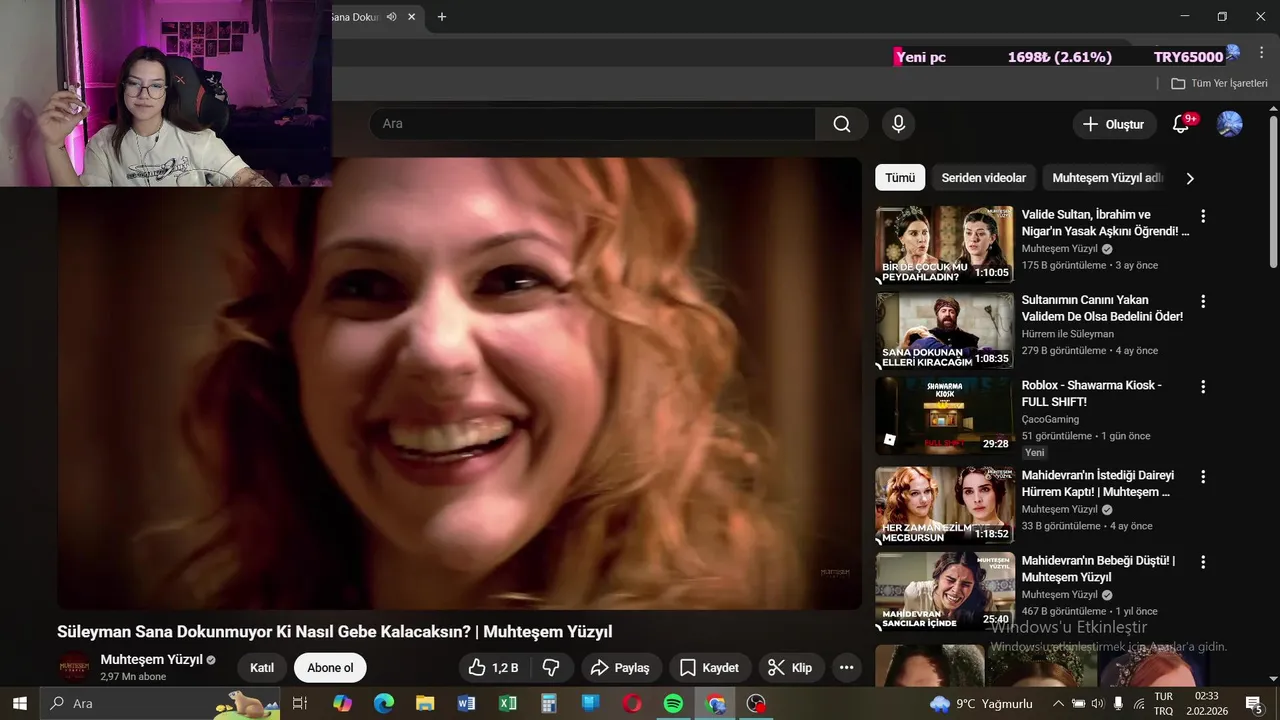Open Tüm Yer İşaretleri bookmarks folder
This screenshot has height=720, width=1280.
[x=1220, y=84]
